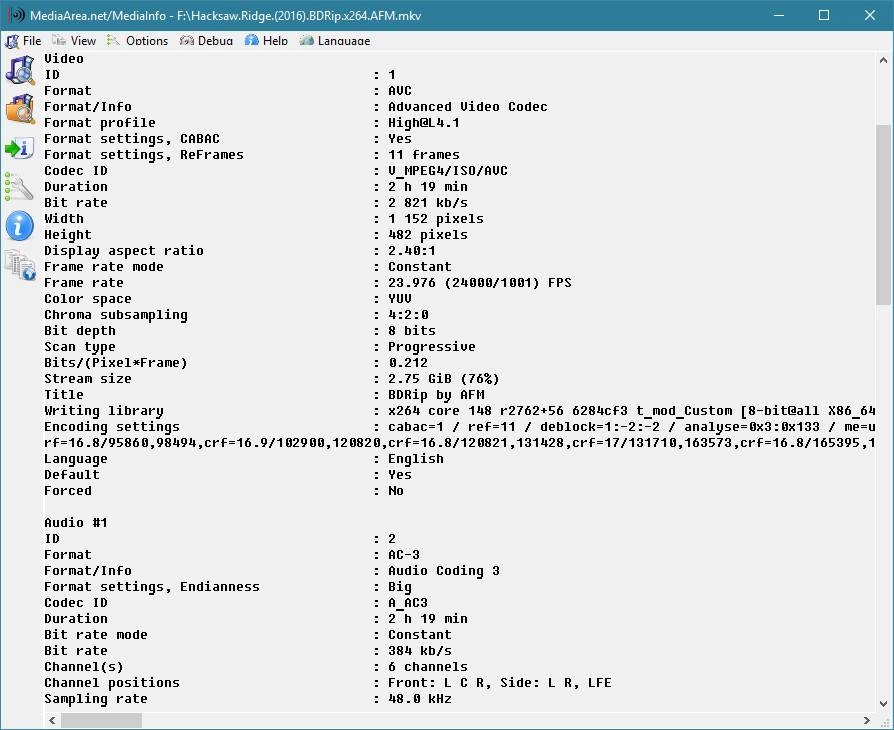Click the 'High@L4.1' format profile value

coord(424,123)
